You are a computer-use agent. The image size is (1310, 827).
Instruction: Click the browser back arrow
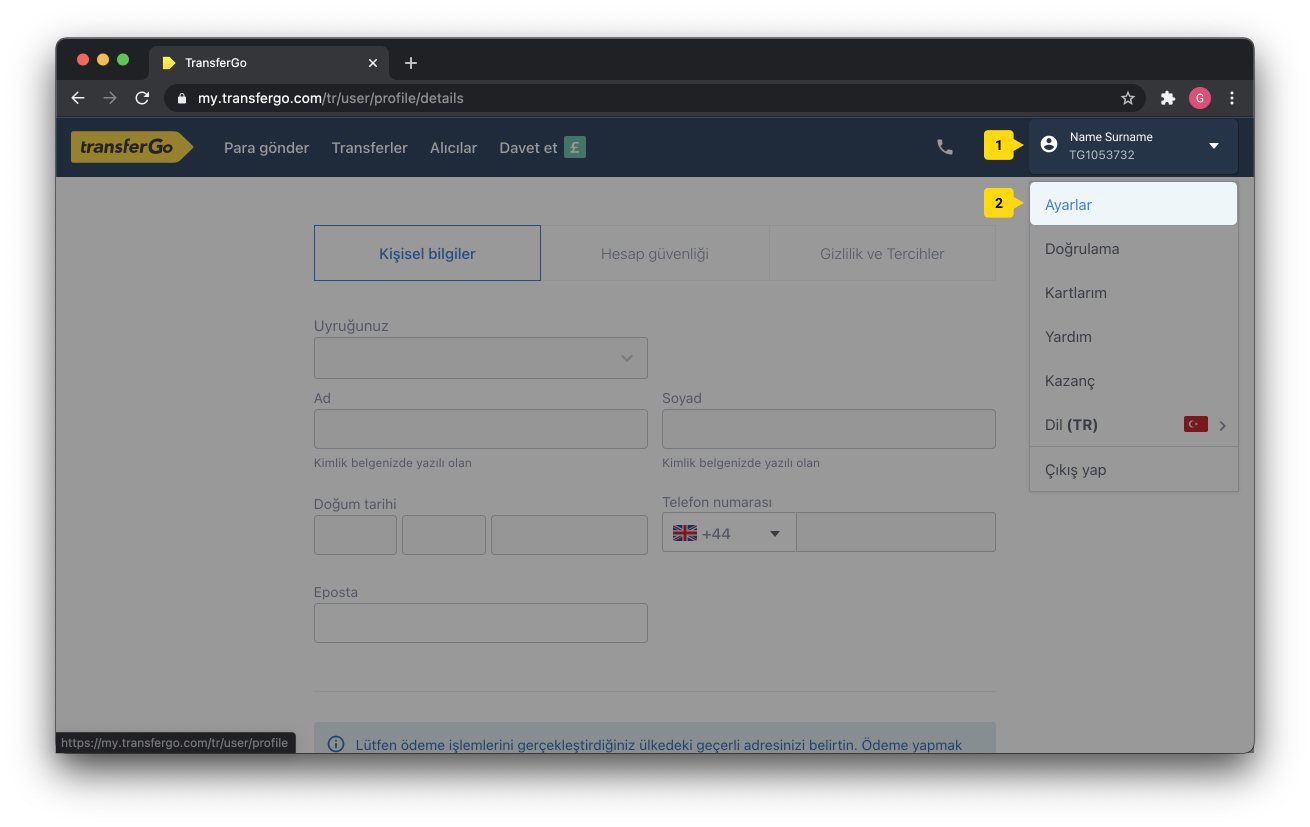[78, 98]
